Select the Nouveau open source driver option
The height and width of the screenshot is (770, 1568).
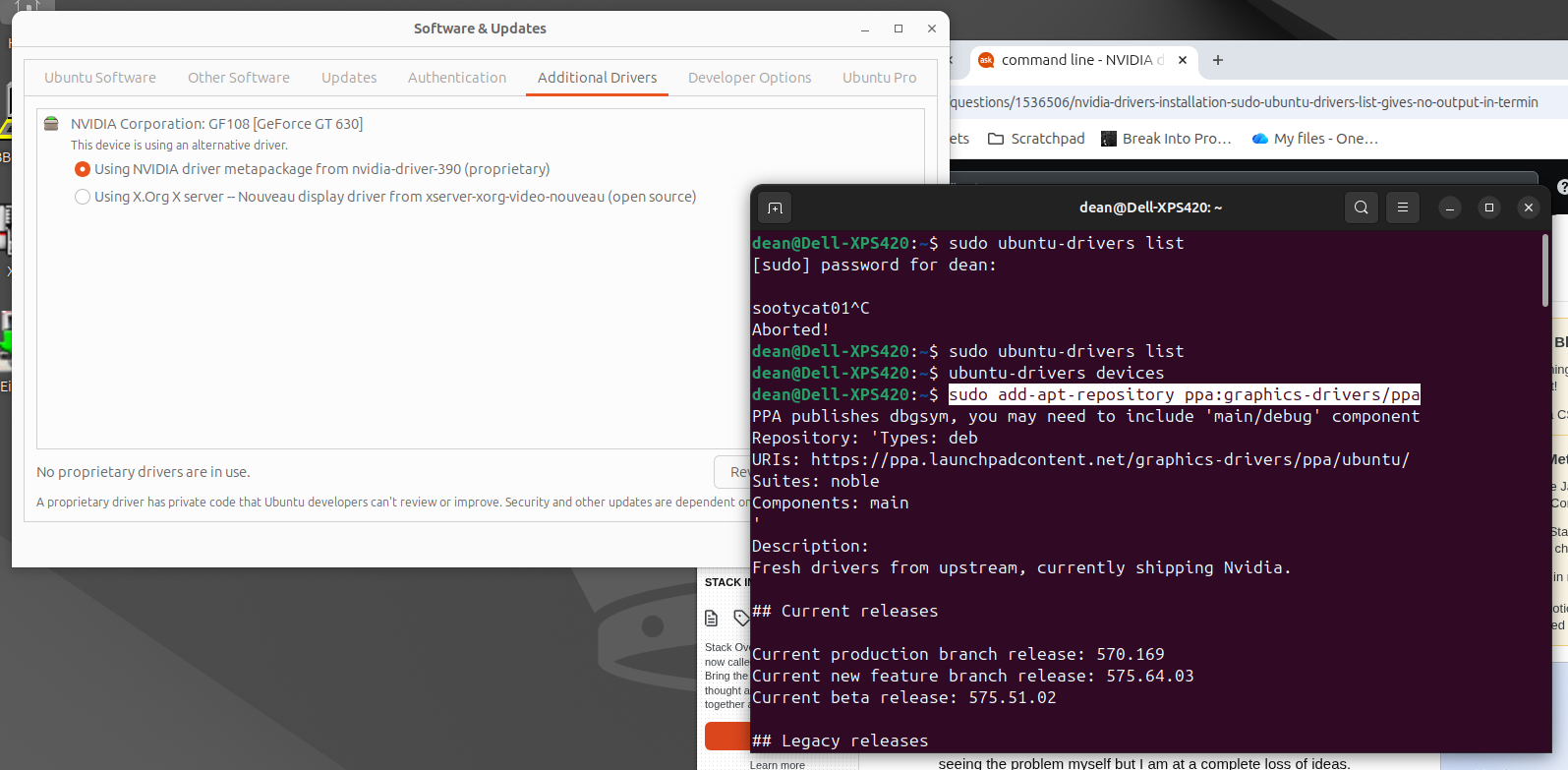point(83,197)
